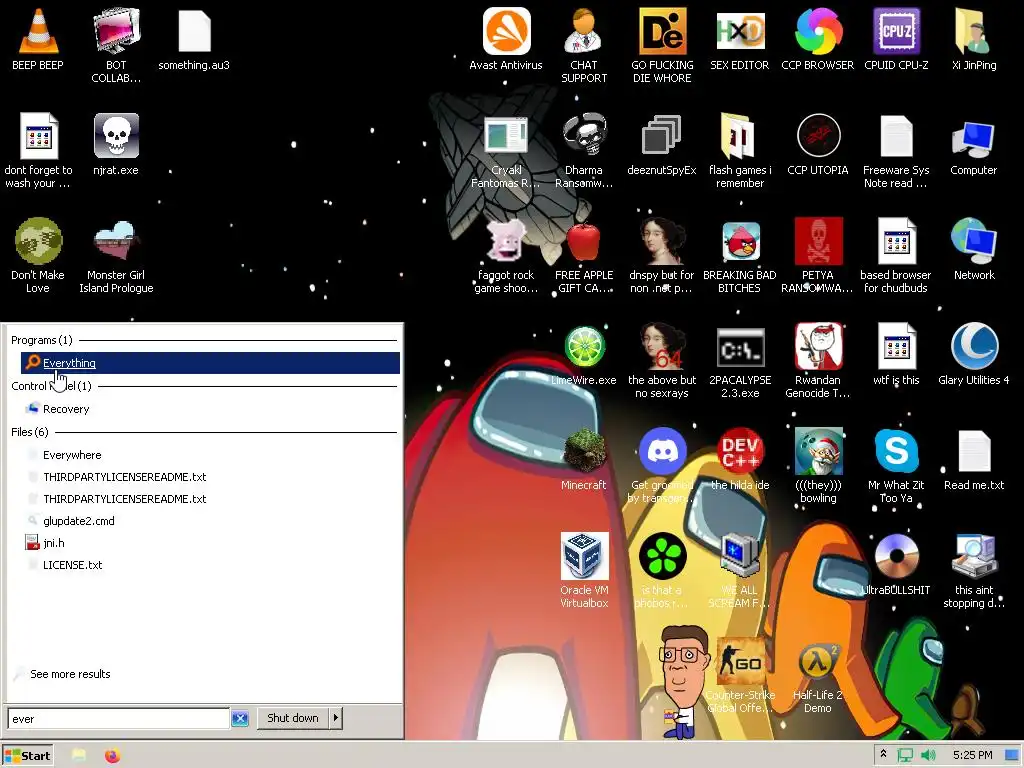Screen dimensions: 1024x768
Task: Select Monster Girl Island Prologue icon
Action: 116,255
